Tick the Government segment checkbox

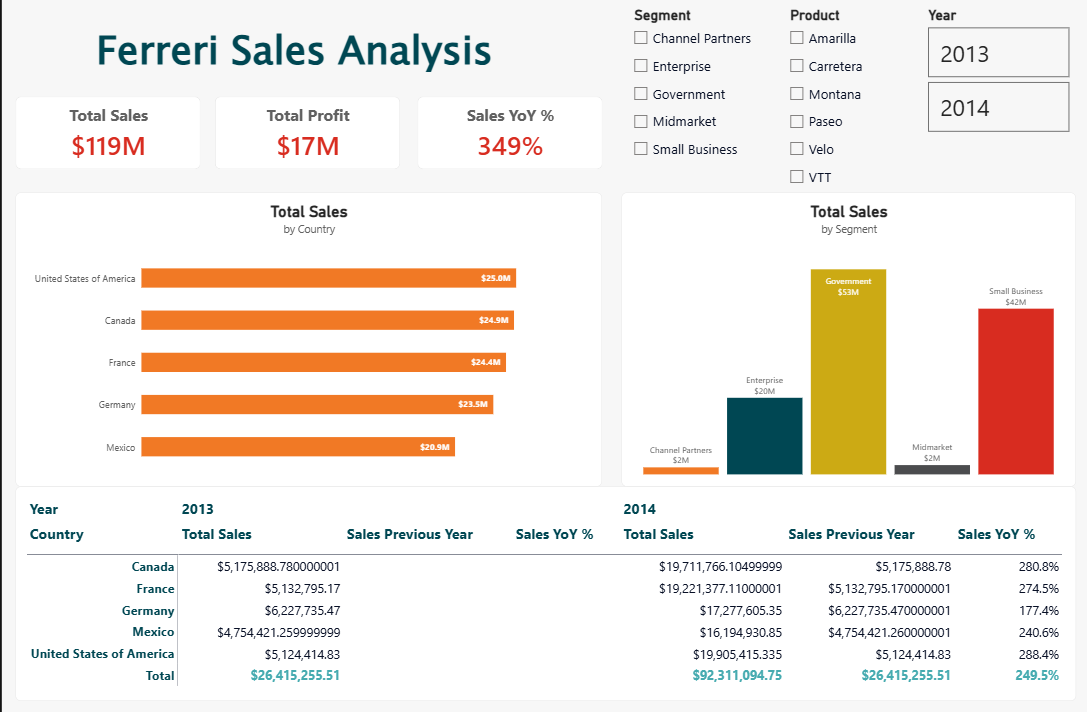point(641,94)
